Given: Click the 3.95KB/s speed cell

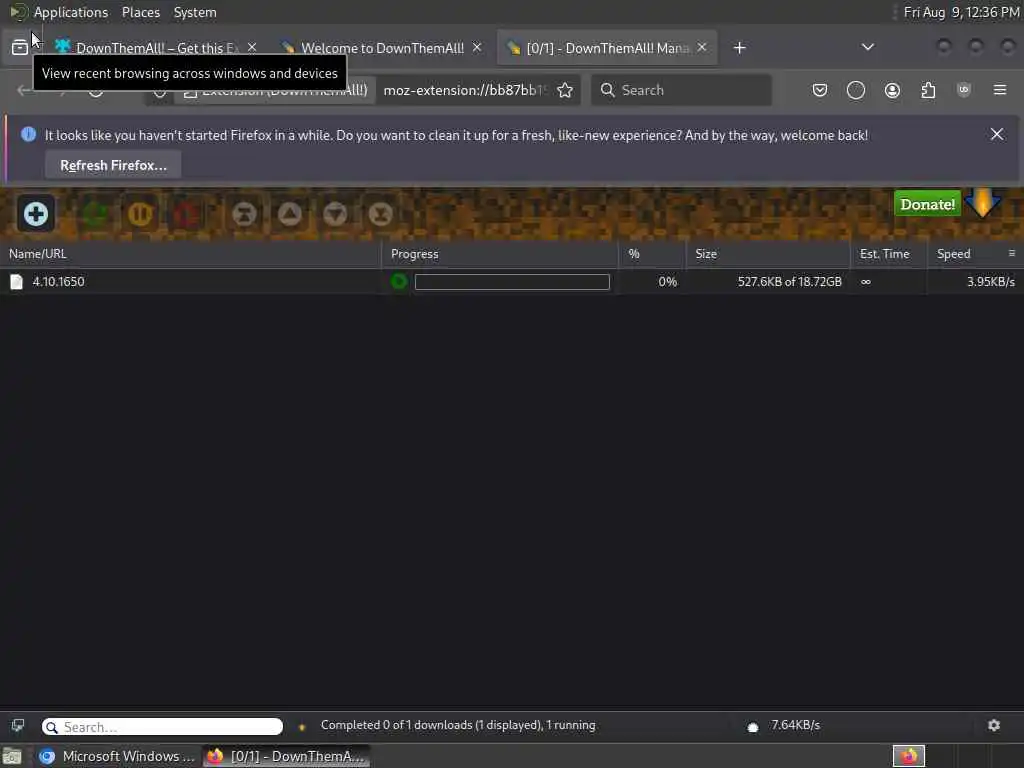Looking at the screenshot, I should pyautogui.click(x=990, y=281).
